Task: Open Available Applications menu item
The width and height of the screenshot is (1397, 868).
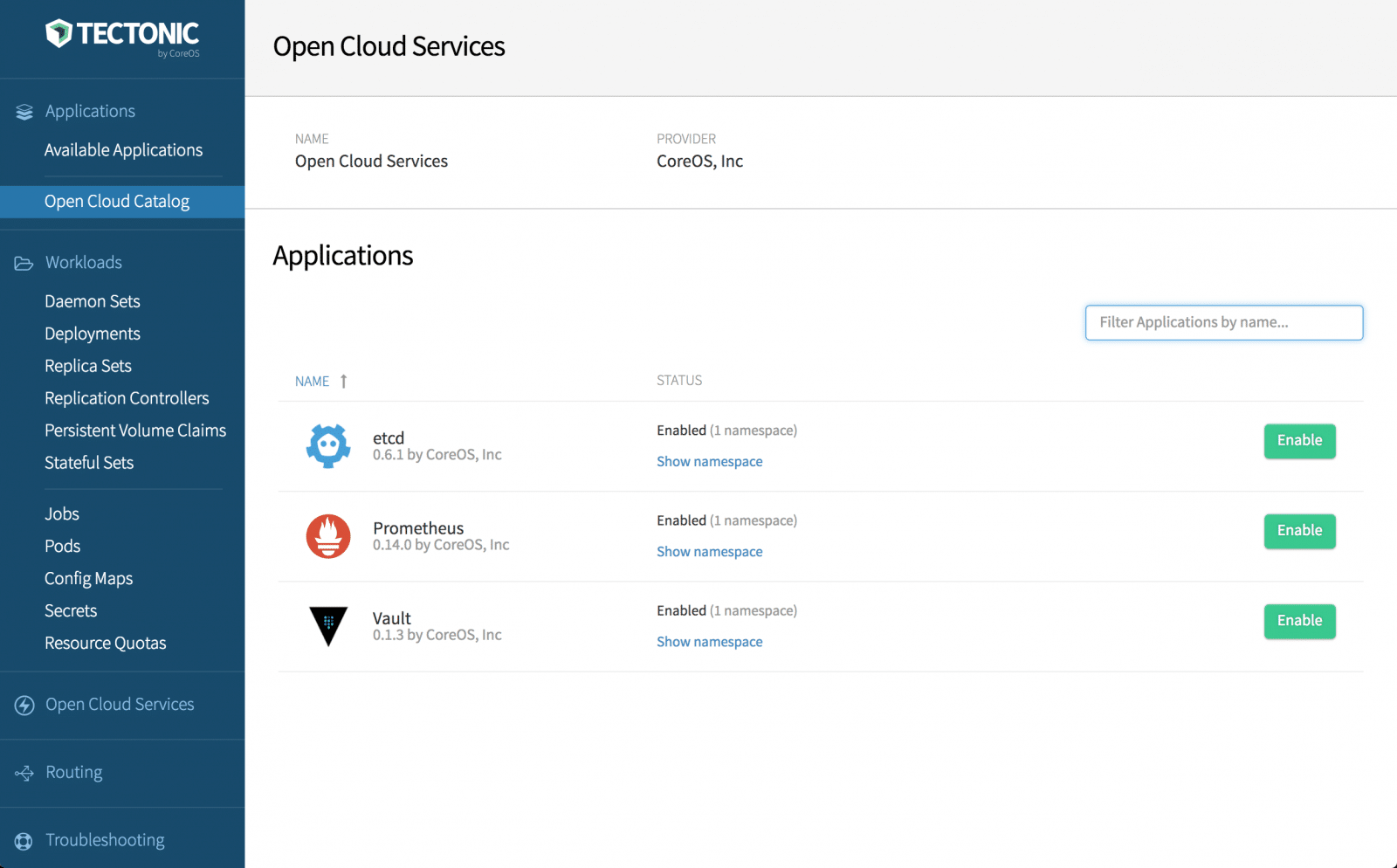Action: coord(123,150)
